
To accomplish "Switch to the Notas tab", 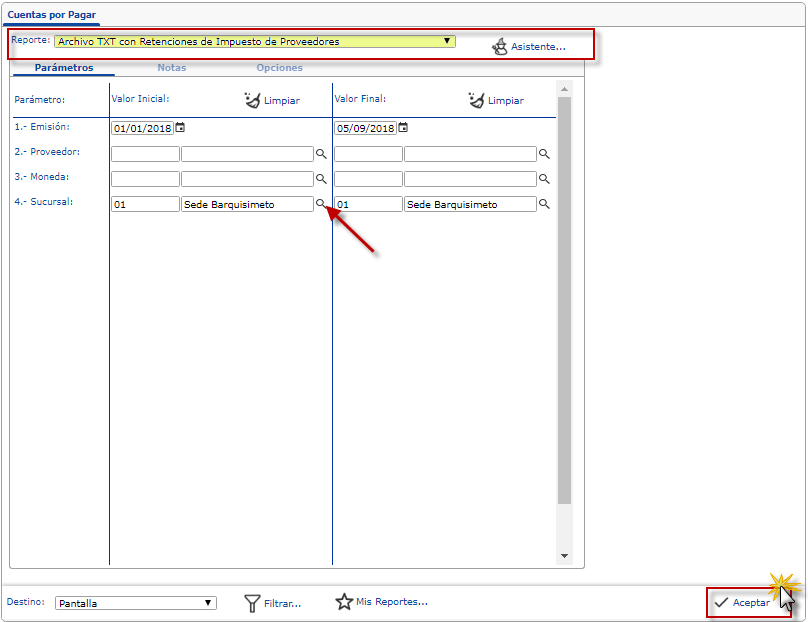I will click(x=171, y=68).
